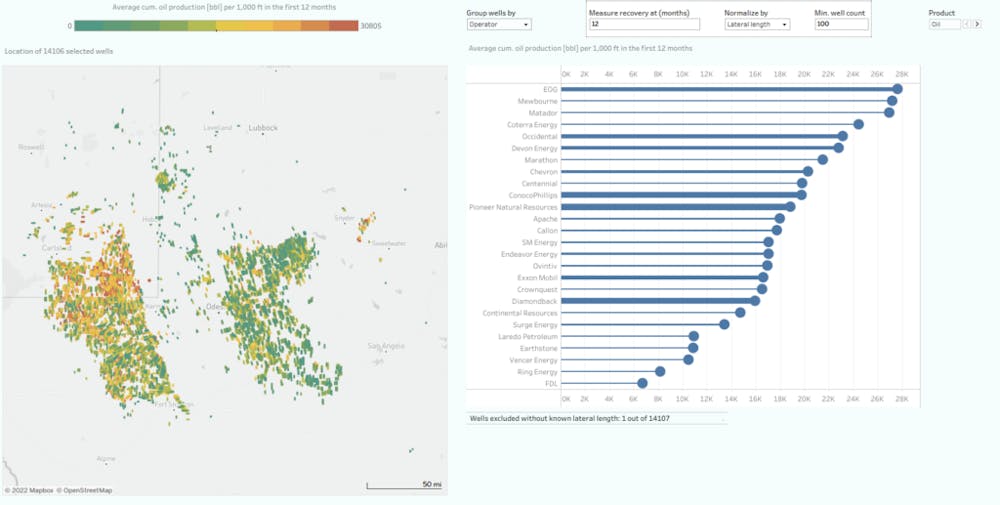Image resolution: width=1000 pixels, height=505 pixels.
Task: Click the Lubbock label on the map
Action: click(x=263, y=128)
